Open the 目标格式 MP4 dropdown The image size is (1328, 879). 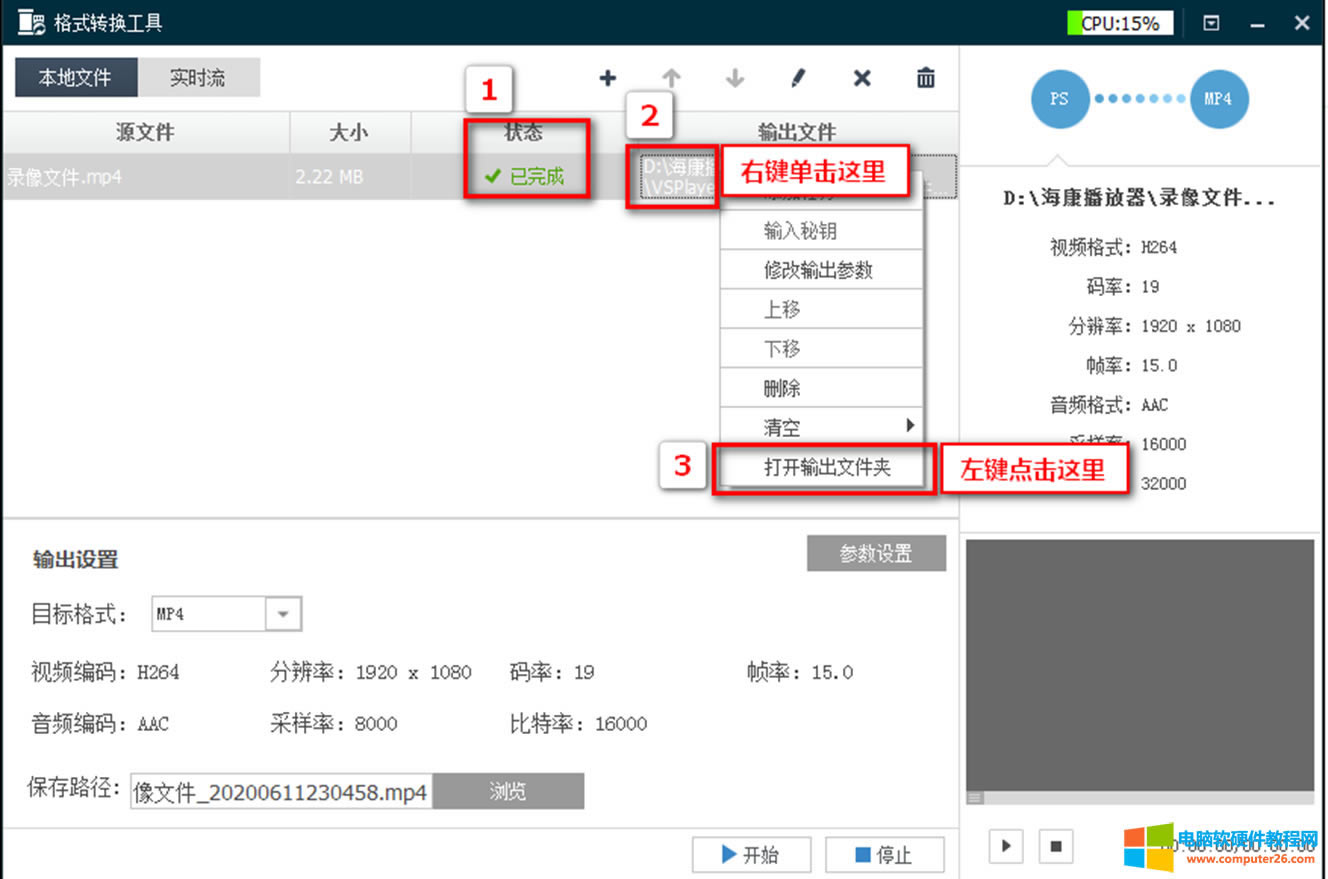tap(226, 614)
